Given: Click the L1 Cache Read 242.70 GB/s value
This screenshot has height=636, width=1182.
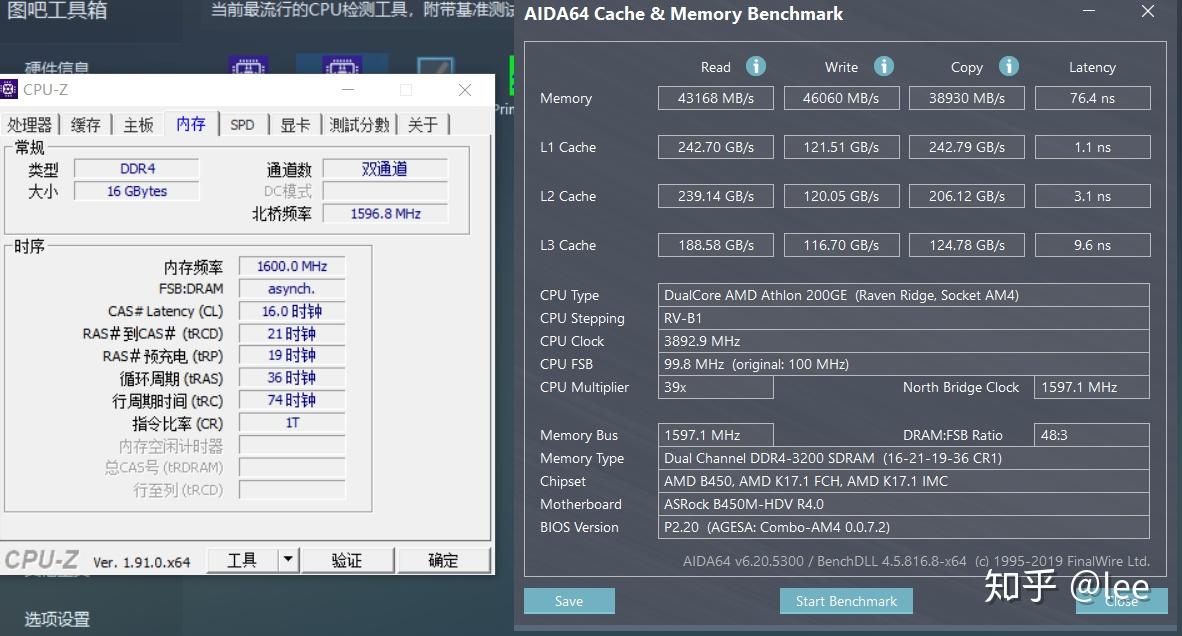Looking at the screenshot, I should [716, 147].
